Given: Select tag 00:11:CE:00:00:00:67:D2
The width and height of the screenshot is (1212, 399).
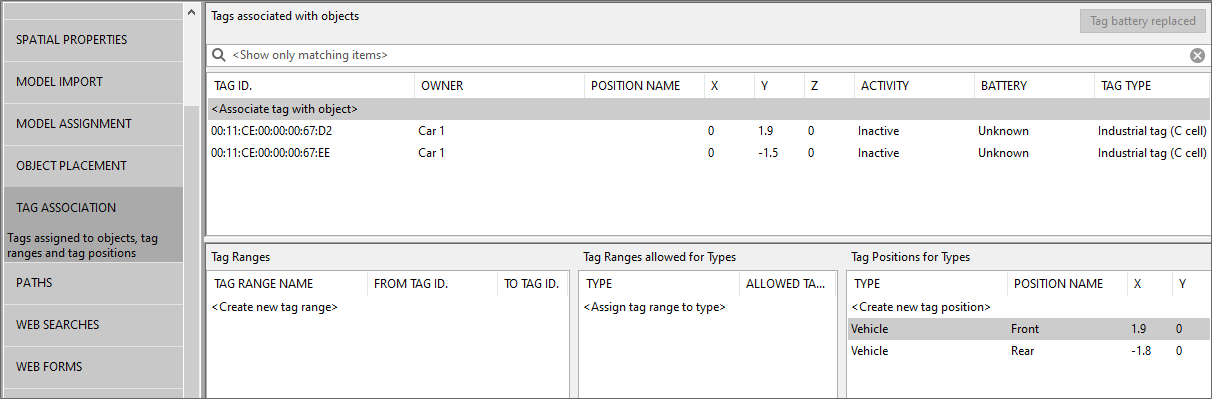Looking at the screenshot, I should point(272,131).
